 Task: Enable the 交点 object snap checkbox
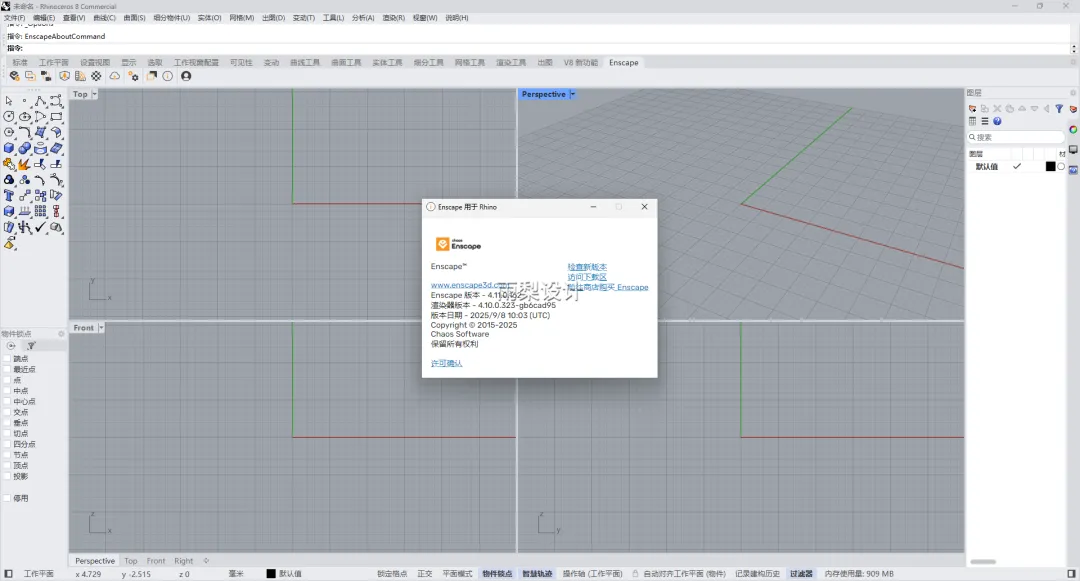point(8,412)
